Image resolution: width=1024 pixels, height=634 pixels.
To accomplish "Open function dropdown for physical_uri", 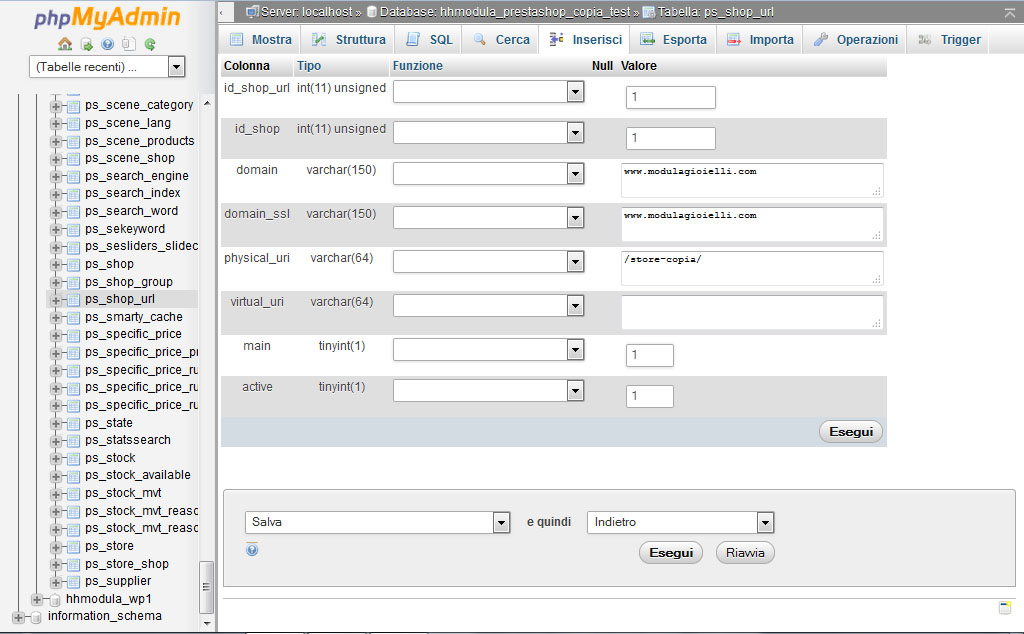I will point(488,262).
